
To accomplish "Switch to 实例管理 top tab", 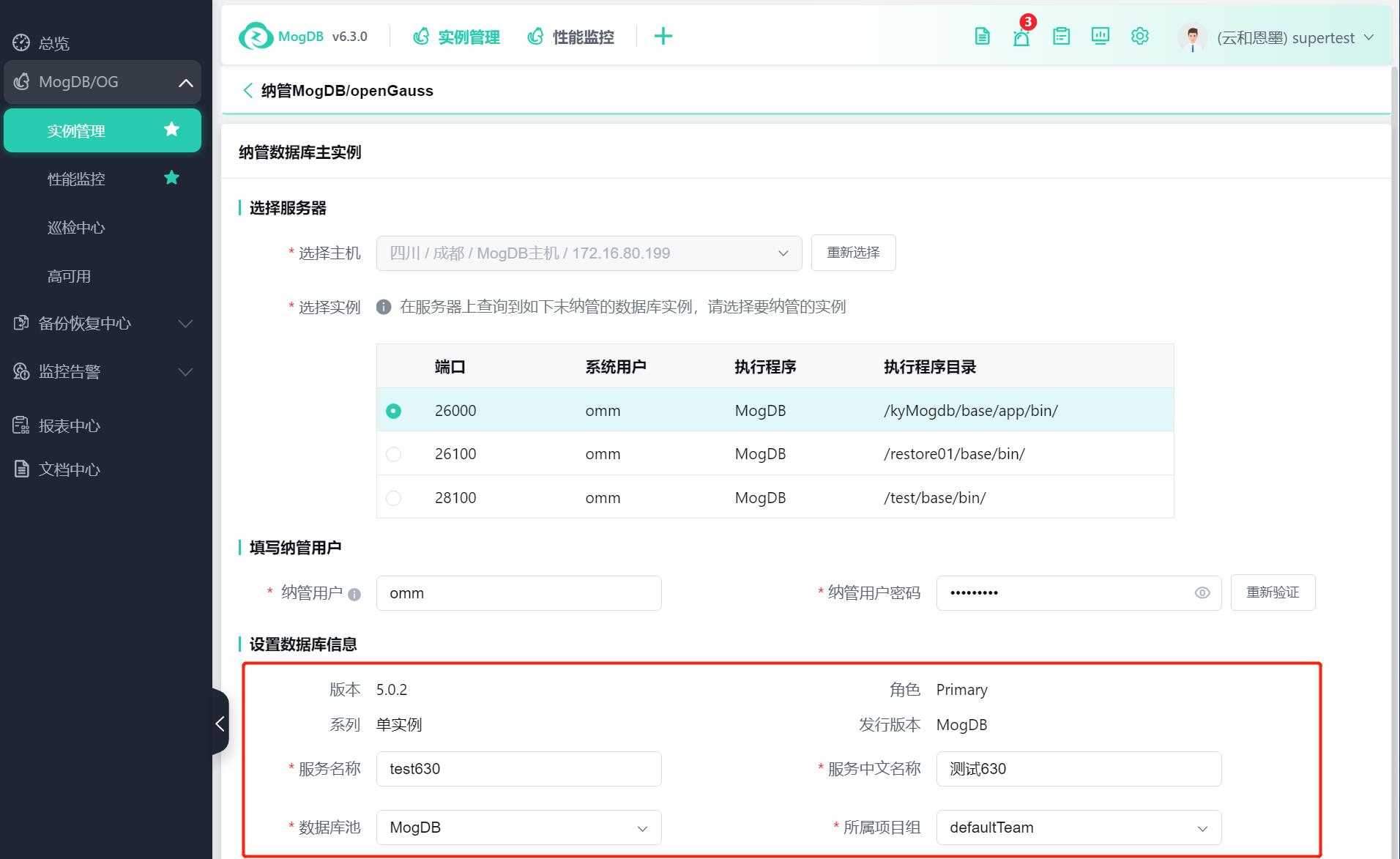I will pyautogui.click(x=456, y=37).
